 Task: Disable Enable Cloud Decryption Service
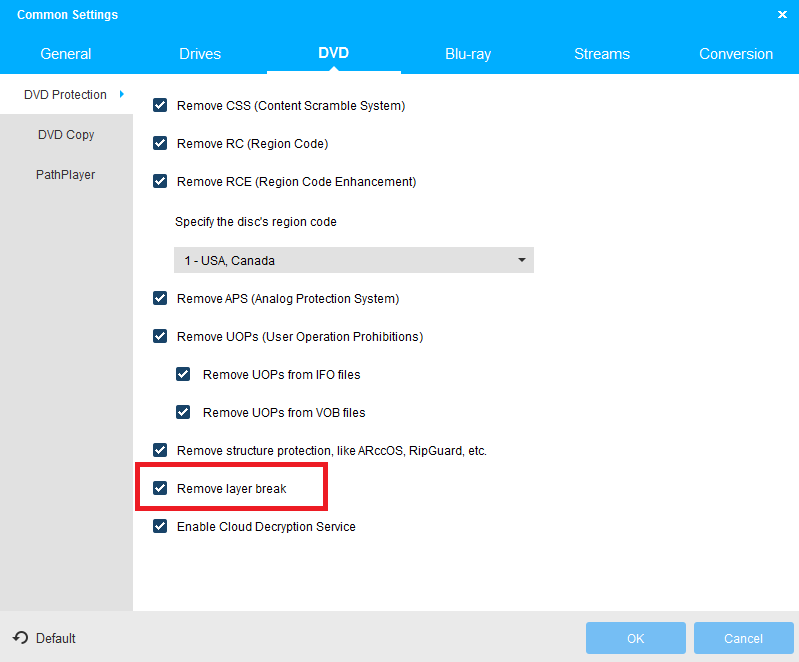[160, 526]
